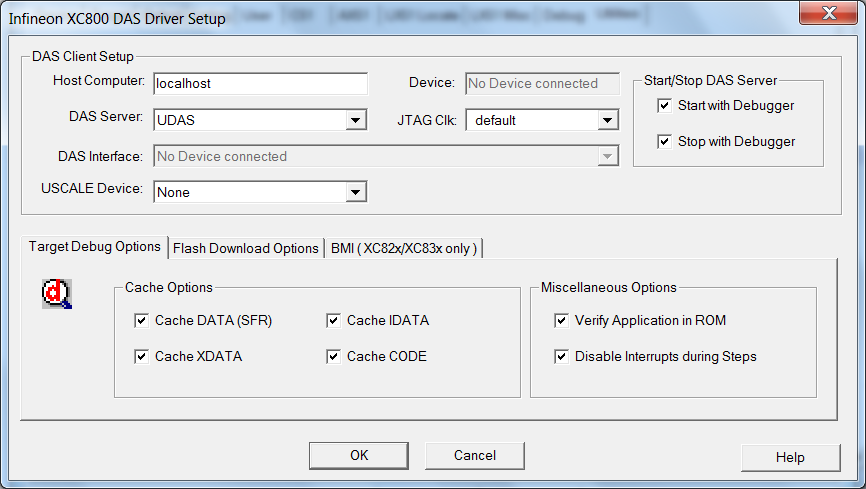The height and width of the screenshot is (489, 866).
Task: Expand the JTAG Clk dropdown
Action: coord(607,121)
